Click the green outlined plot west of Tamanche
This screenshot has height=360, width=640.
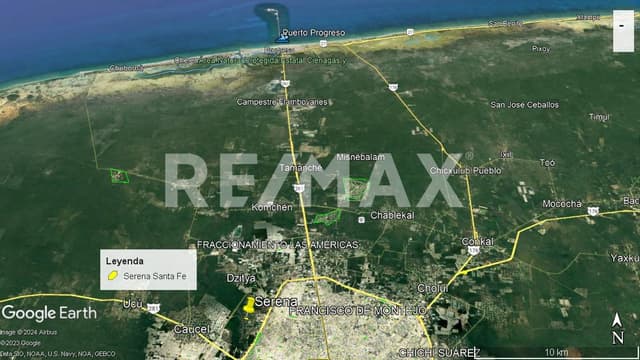pos(120,176)
